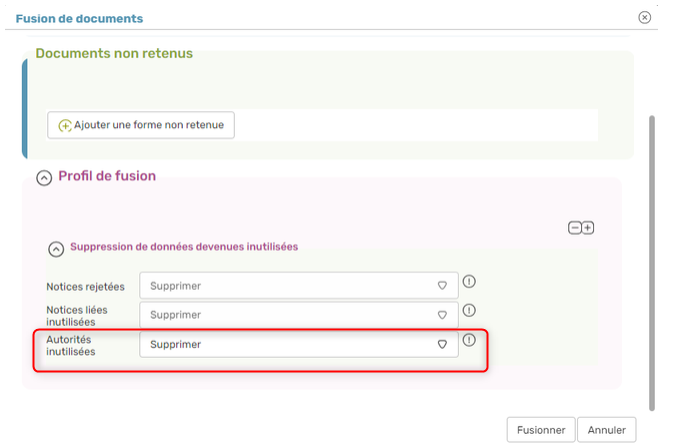Image resolution: width=681 pixels, height=443 pixels.
Task: Show info for Autorités inutilisées
Action: [469, 340]
